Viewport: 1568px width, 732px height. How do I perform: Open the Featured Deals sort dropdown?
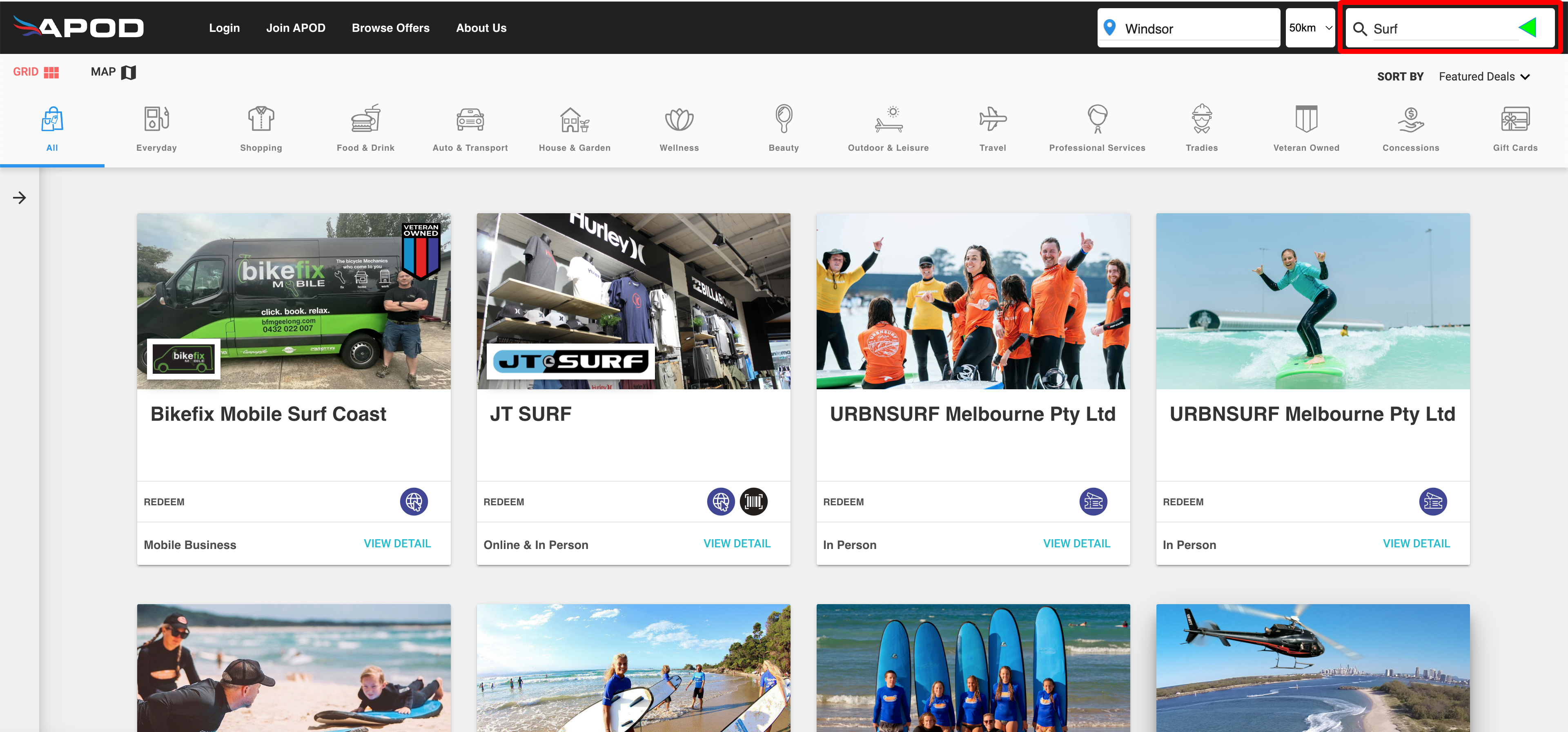1484,77
